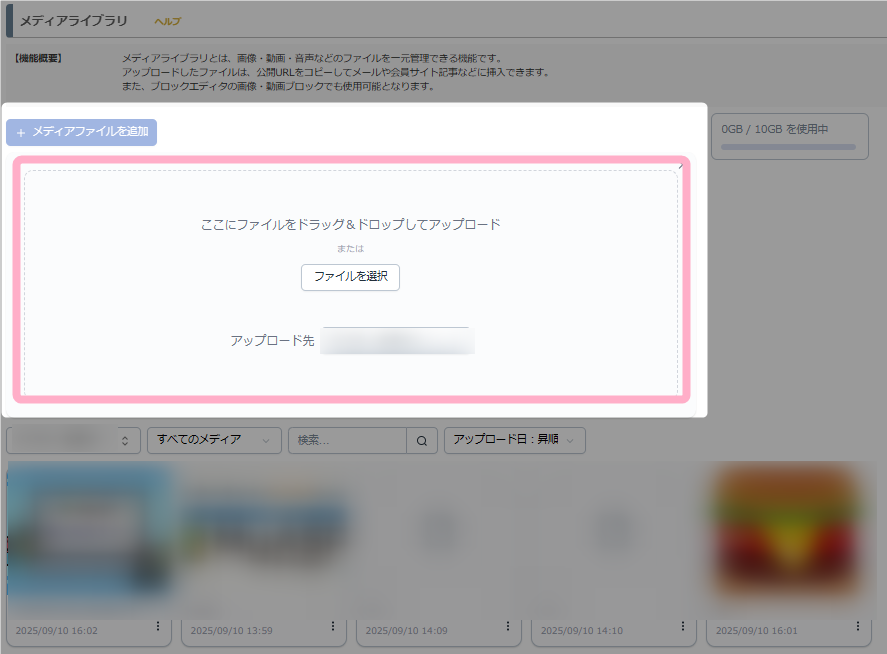This screenshot has height=654, width=887.
Task: Open three-dot menu for the 2025/09/10 16:01 item
Action: pos(857,626)
